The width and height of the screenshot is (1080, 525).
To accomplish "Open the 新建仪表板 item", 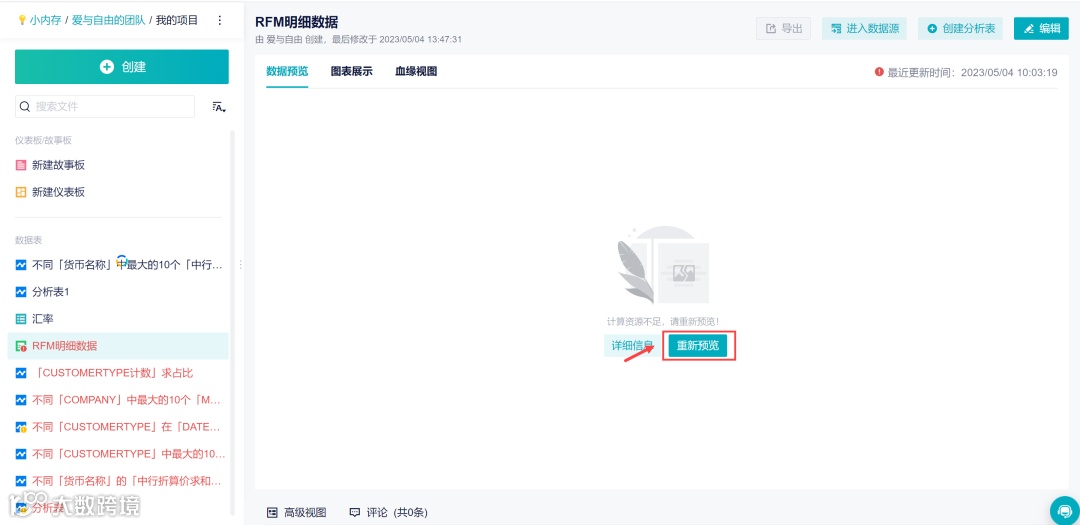I will click(59, 192).
